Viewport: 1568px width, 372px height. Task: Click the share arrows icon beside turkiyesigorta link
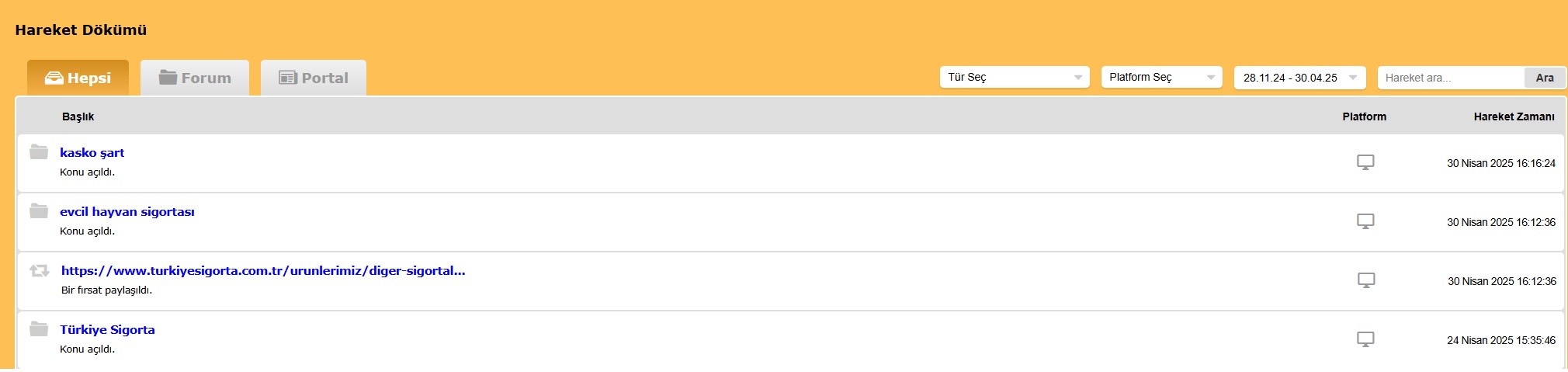[x=40, y=270]
